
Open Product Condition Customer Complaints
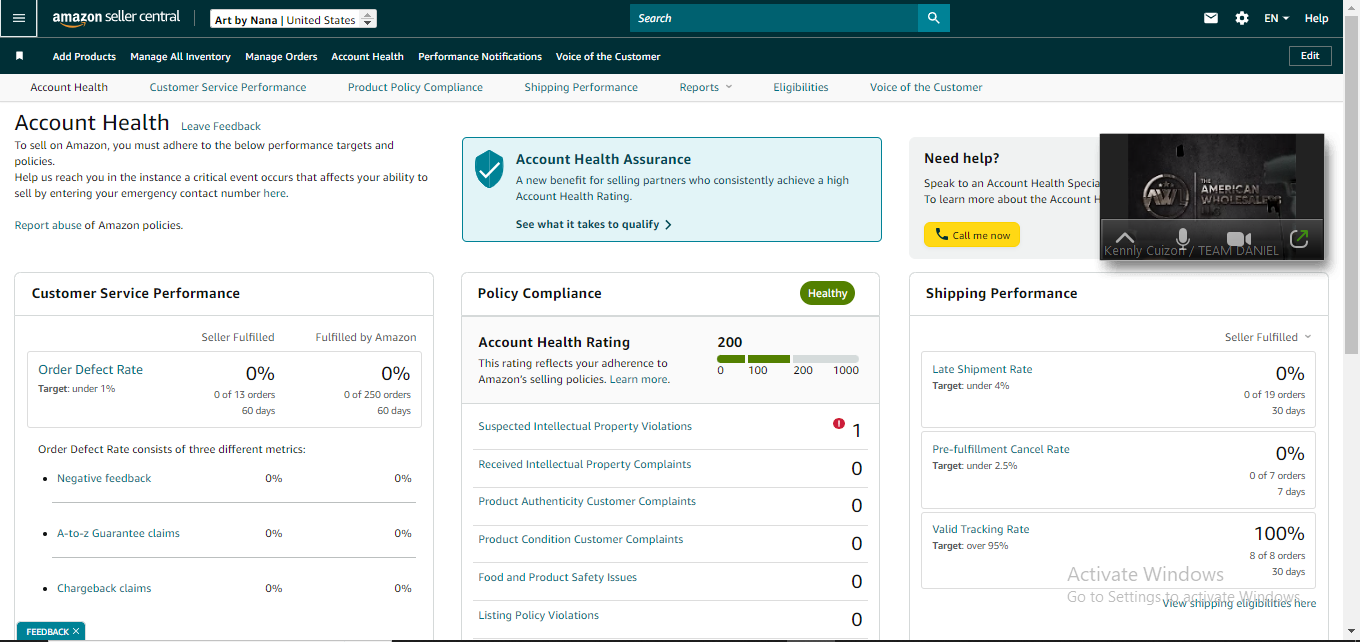coord(581,539)
